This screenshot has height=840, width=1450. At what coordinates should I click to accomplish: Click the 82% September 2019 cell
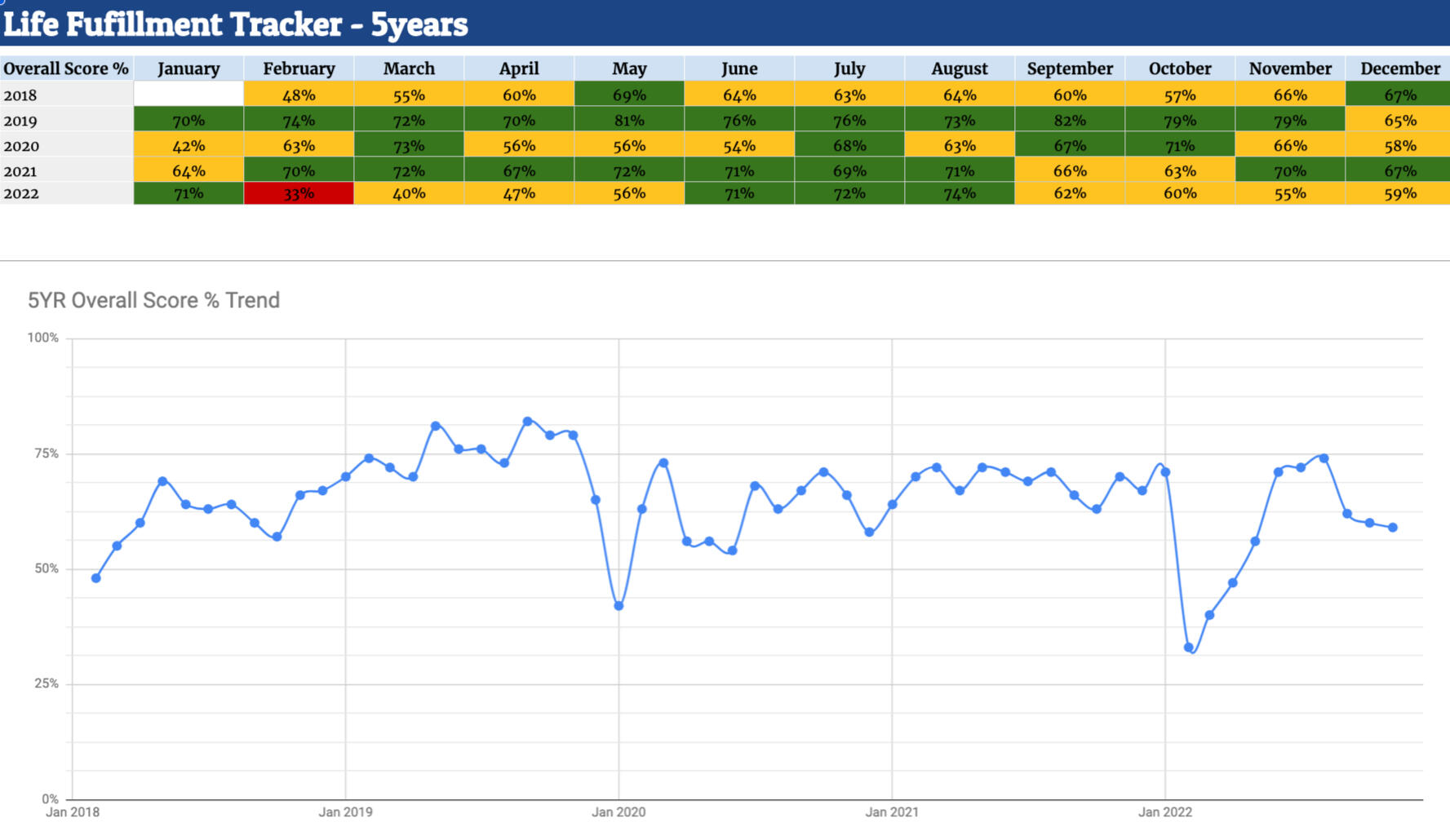(1070, 121)
